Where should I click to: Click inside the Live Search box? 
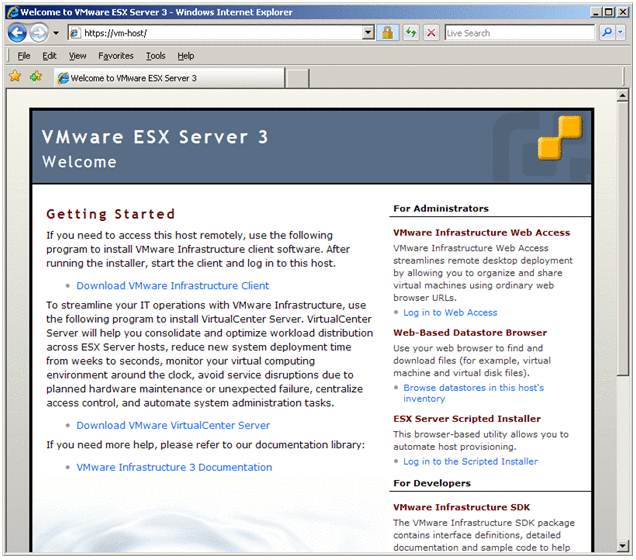pyautogui.click(x=520, y=33)
